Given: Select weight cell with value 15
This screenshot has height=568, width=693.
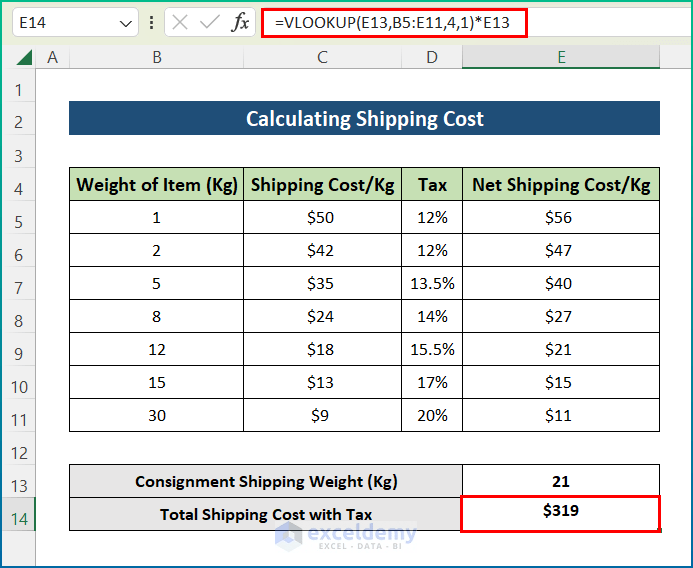Looking at the screenshot, I should [156, 382].
